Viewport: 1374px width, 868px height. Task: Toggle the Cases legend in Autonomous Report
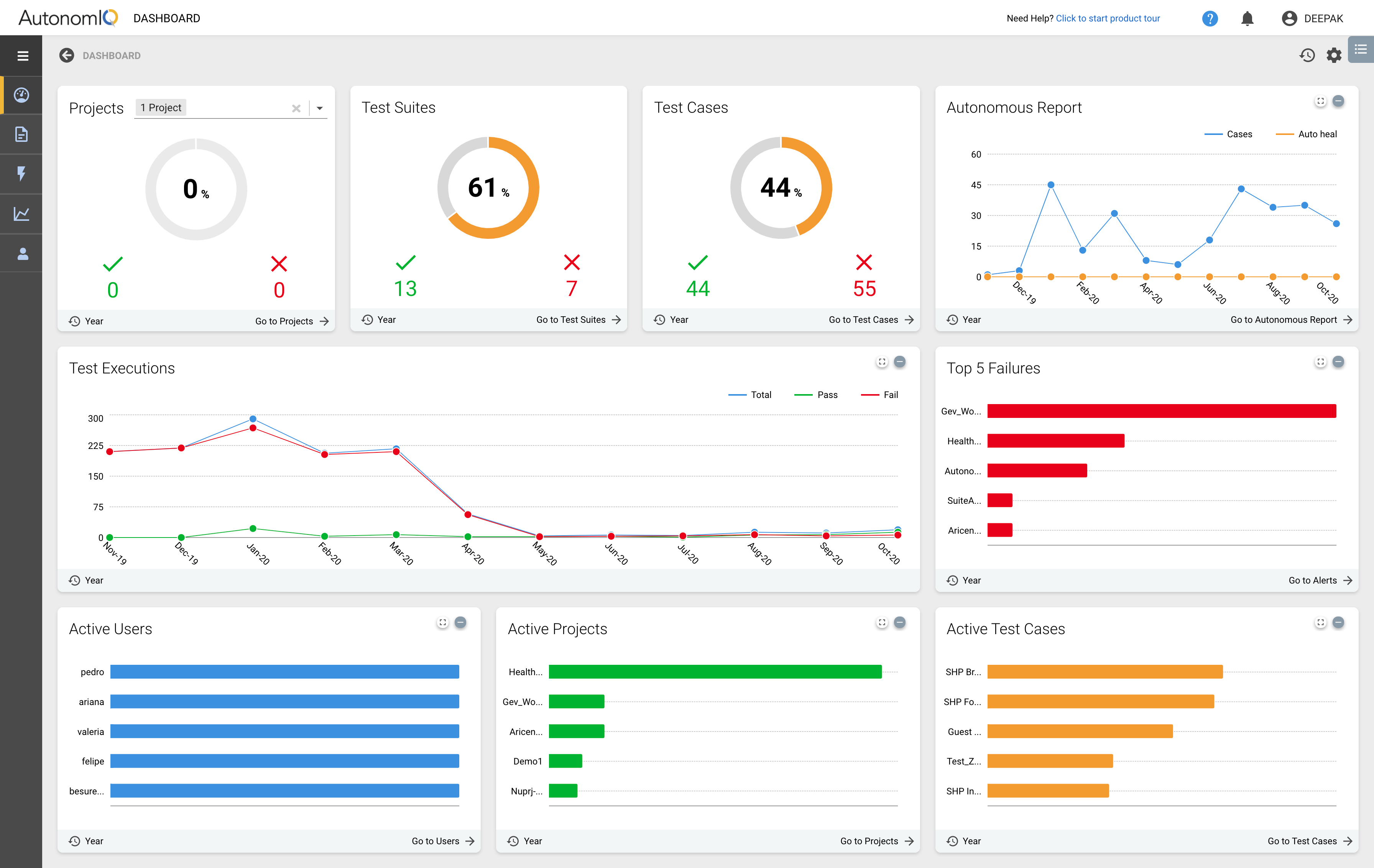click(x=1228, y=134)
